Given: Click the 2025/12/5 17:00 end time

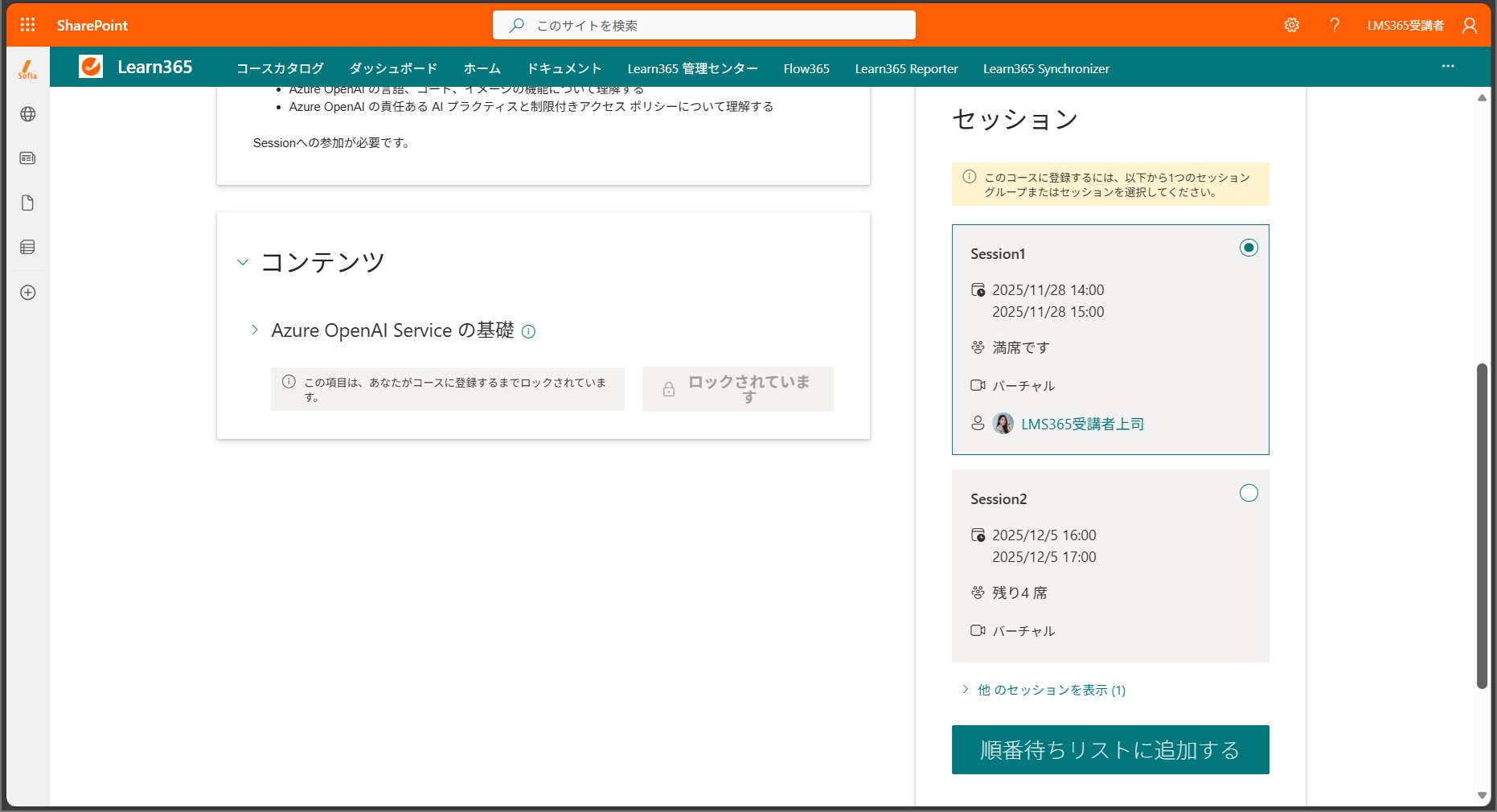Looking at the screenshot, I should pyautogui.click(x=1044, y=556).
